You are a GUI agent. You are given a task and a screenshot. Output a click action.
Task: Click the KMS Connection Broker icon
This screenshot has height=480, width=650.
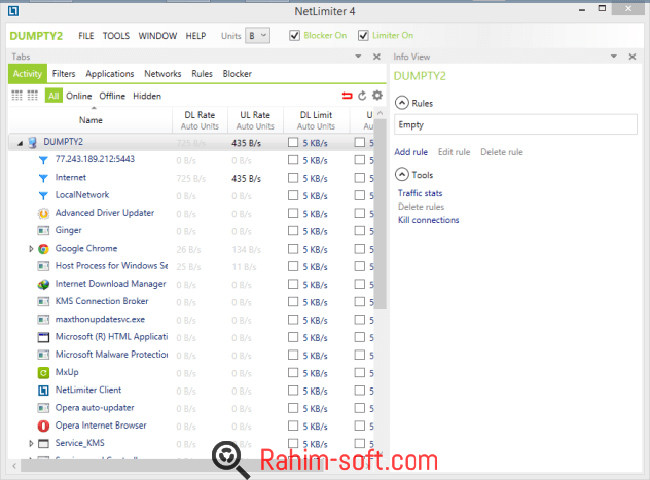point(43,301)
